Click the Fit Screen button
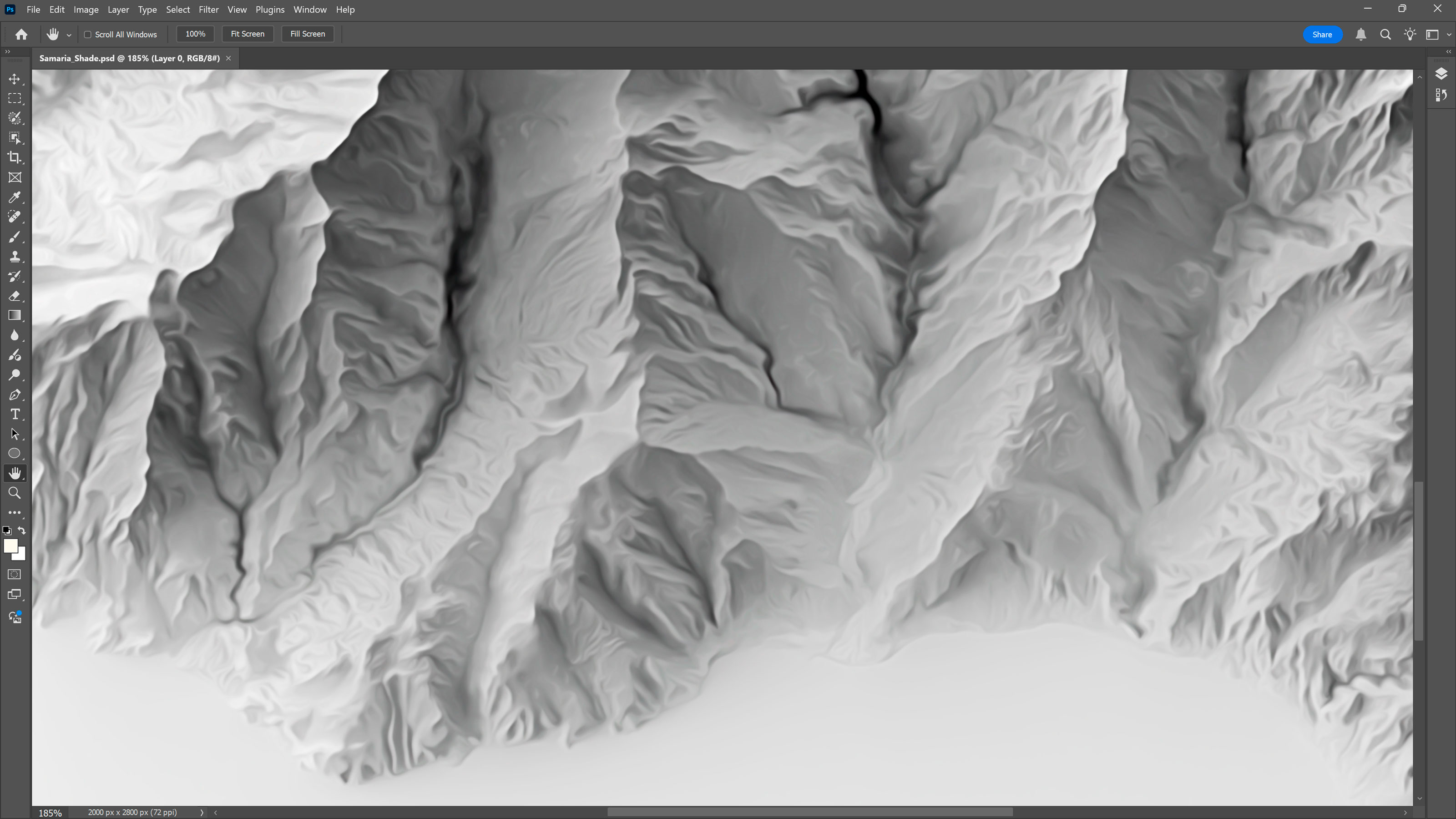1456x819 pixels. point(248,34)
